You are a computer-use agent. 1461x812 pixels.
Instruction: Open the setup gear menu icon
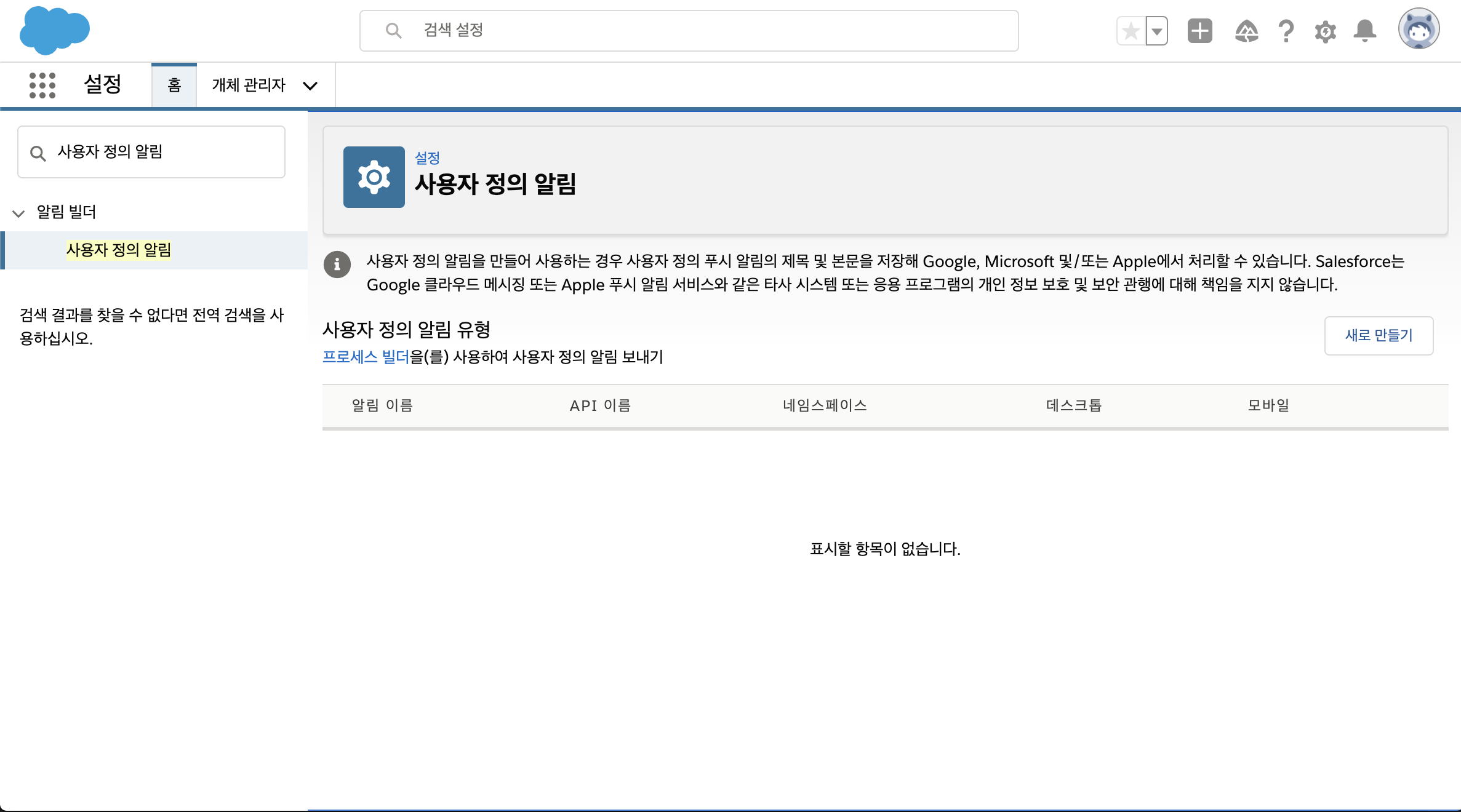click(1325, 31)
